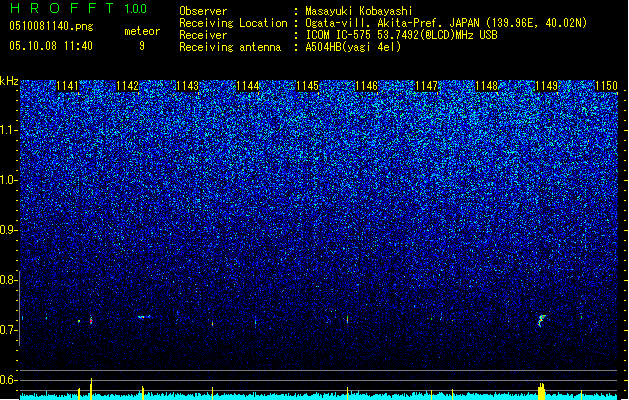The width and height of the screenshot is (629, 400).
Task: Click the red meteor echo after 1141
Action: [x=91, y=320]
